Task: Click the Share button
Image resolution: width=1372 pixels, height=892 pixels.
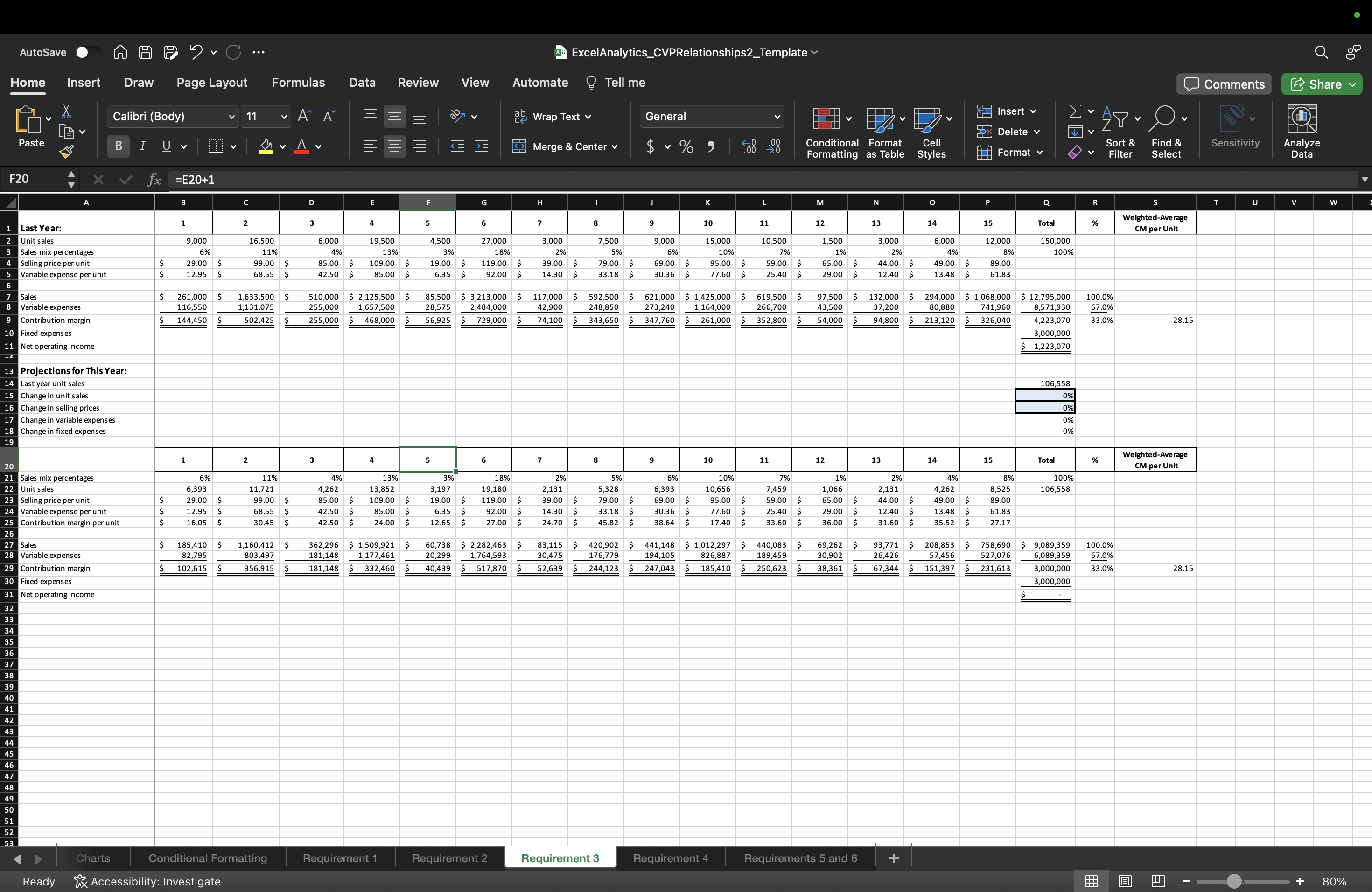Action: pos(1321,84)
